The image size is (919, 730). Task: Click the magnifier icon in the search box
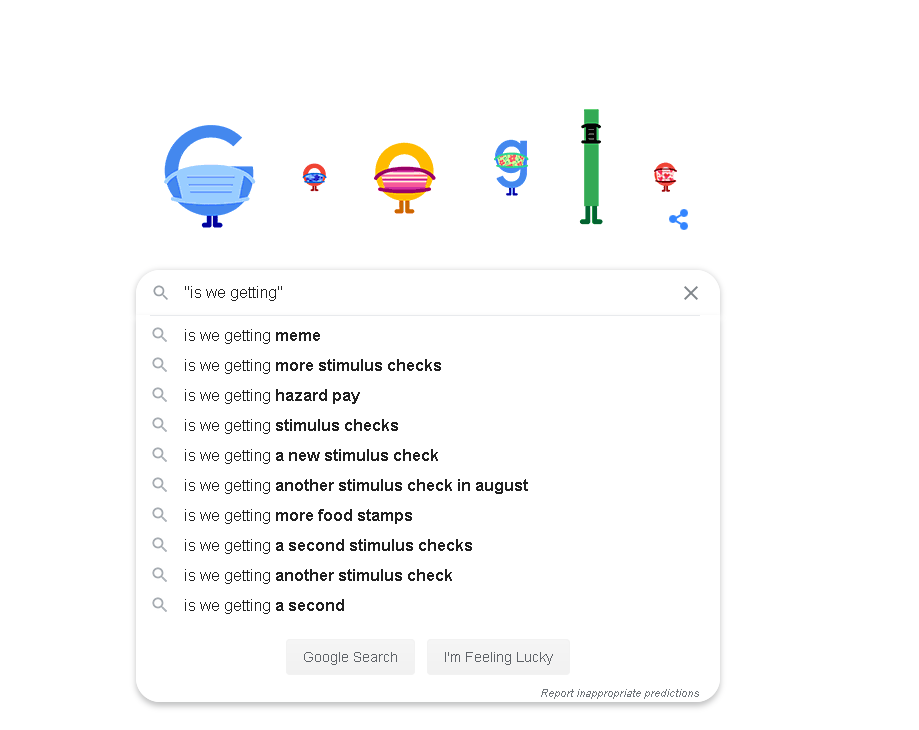coord(161,293)
